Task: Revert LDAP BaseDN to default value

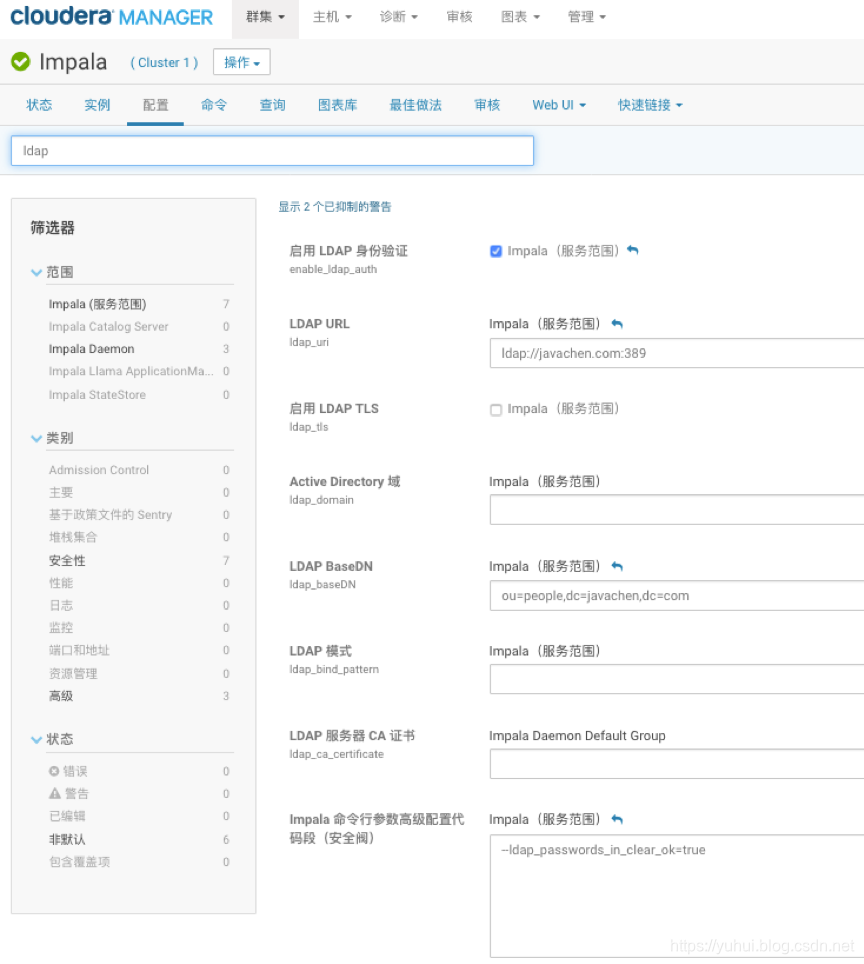Action: (x=617, y=566)
